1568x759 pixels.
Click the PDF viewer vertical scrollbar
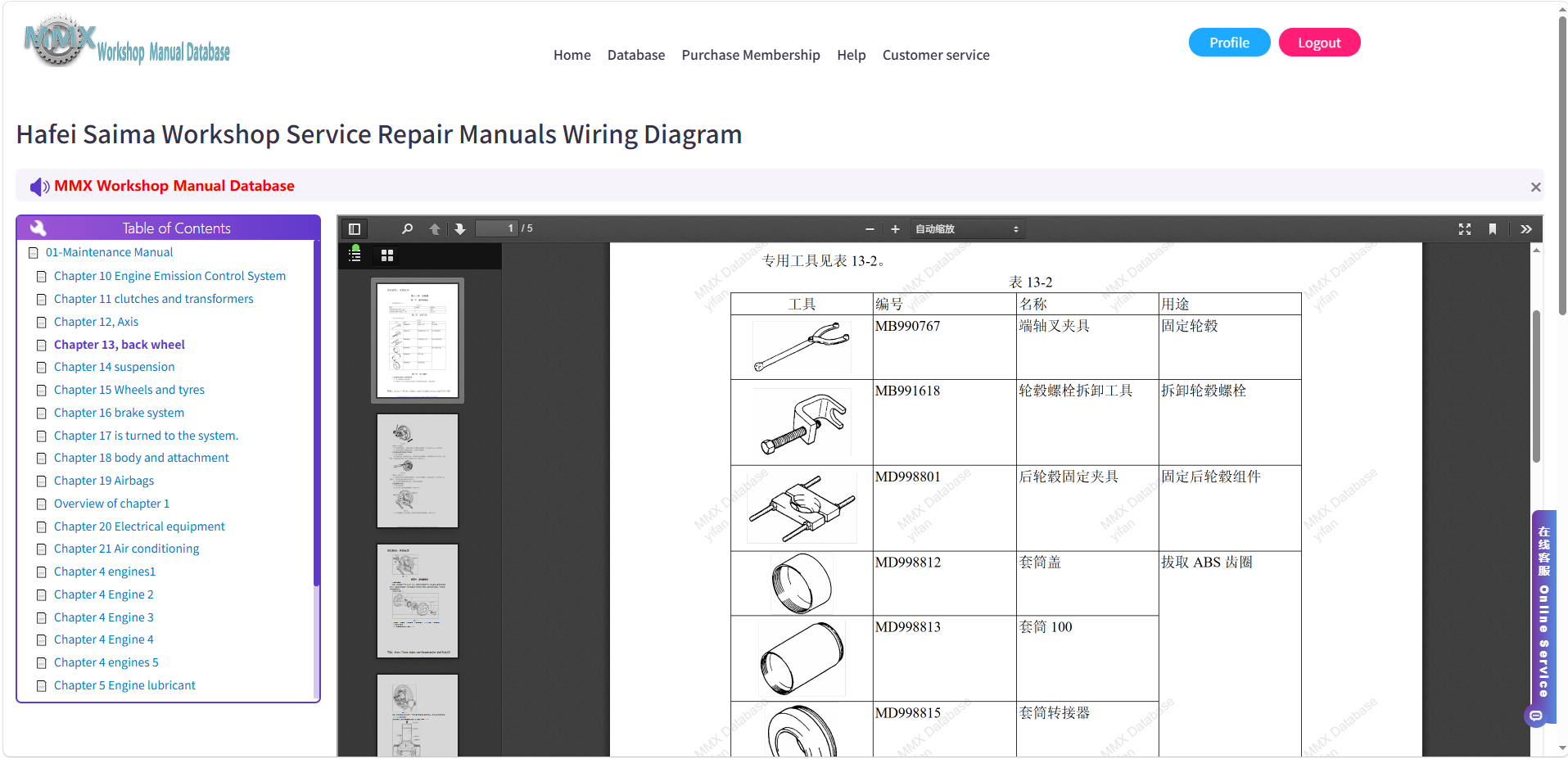(1537, 386)
